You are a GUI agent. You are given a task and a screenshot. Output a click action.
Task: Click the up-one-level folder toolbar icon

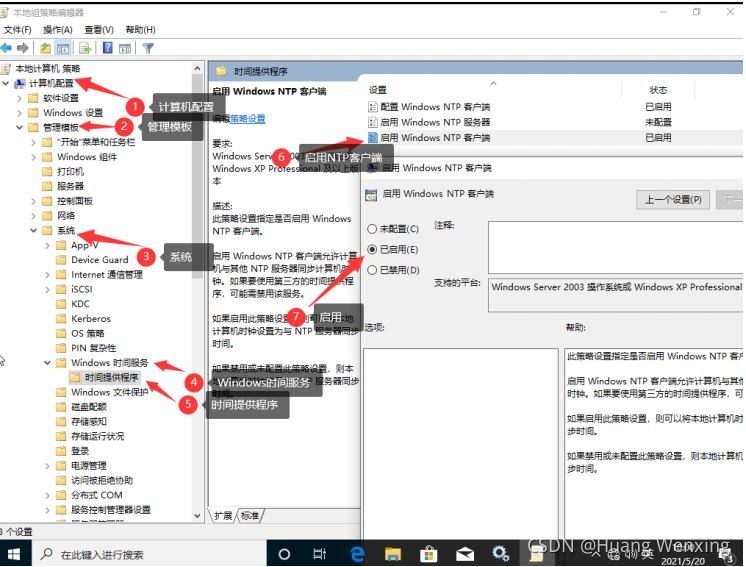point(45,48)
